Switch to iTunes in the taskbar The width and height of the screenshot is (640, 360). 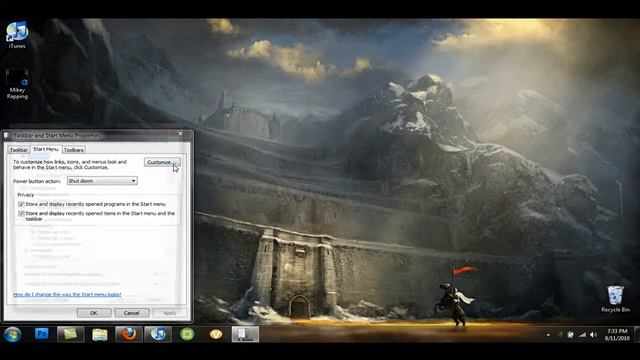point(158,334)
